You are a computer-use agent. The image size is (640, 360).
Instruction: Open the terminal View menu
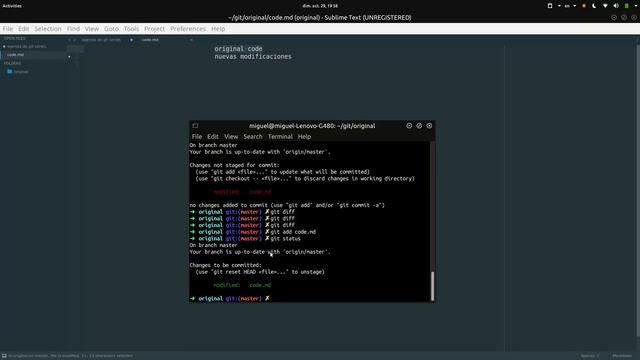coord(231,137)
